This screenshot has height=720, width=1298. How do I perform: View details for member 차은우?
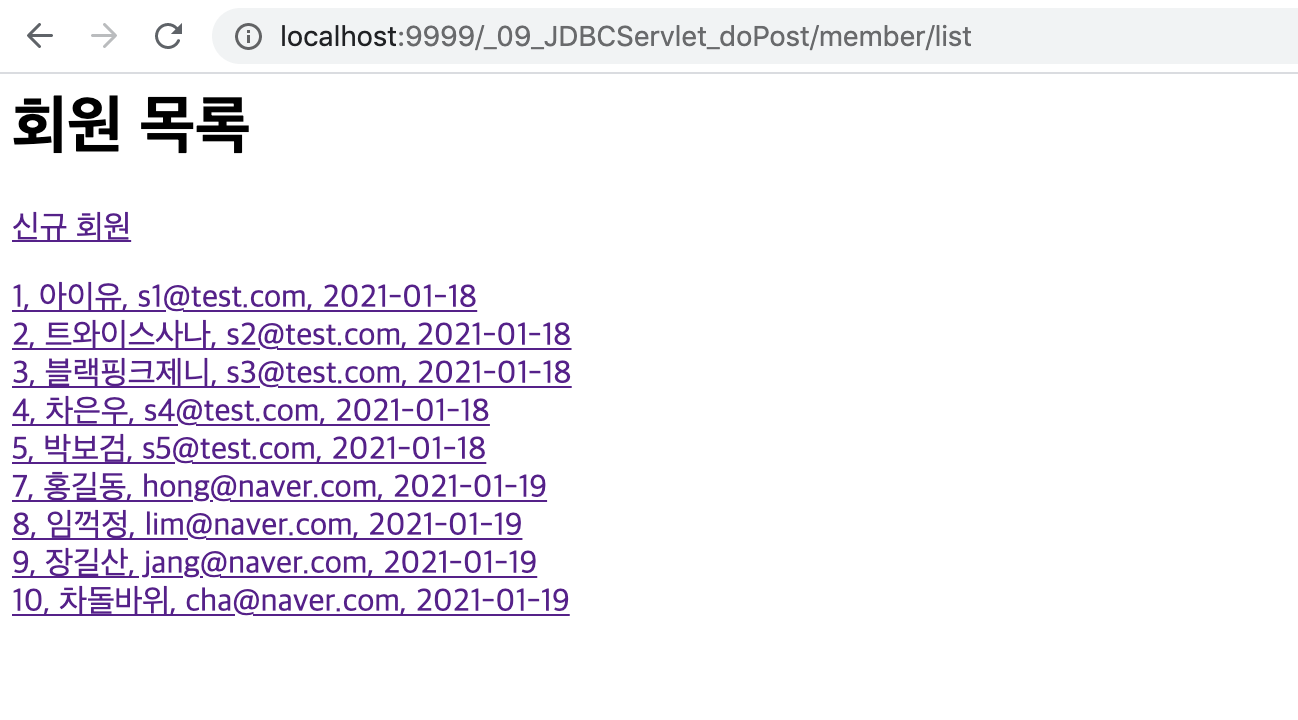coord(249,410)
